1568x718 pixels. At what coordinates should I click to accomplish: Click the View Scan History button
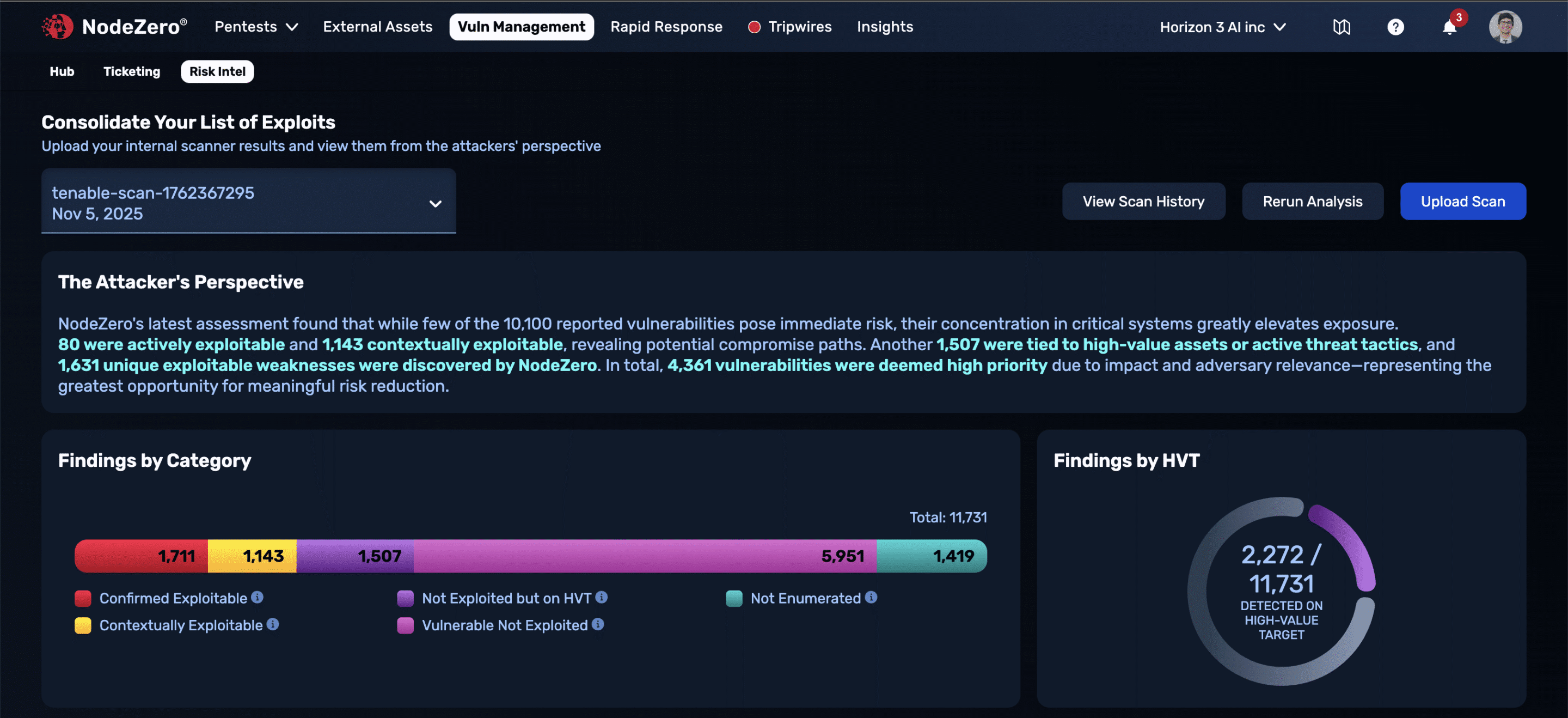tap(1143, 201)
